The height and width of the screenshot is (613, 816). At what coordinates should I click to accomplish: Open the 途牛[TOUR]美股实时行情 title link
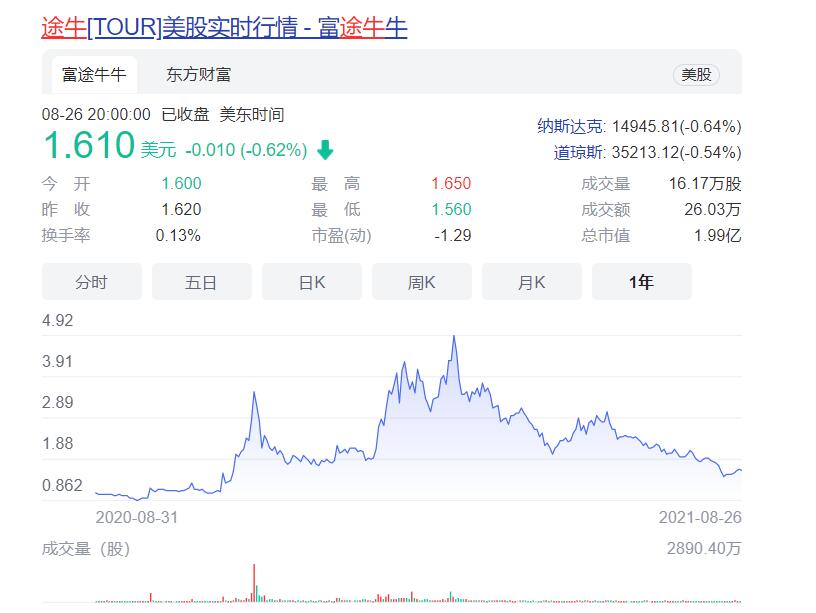click(x=224, y=27)
